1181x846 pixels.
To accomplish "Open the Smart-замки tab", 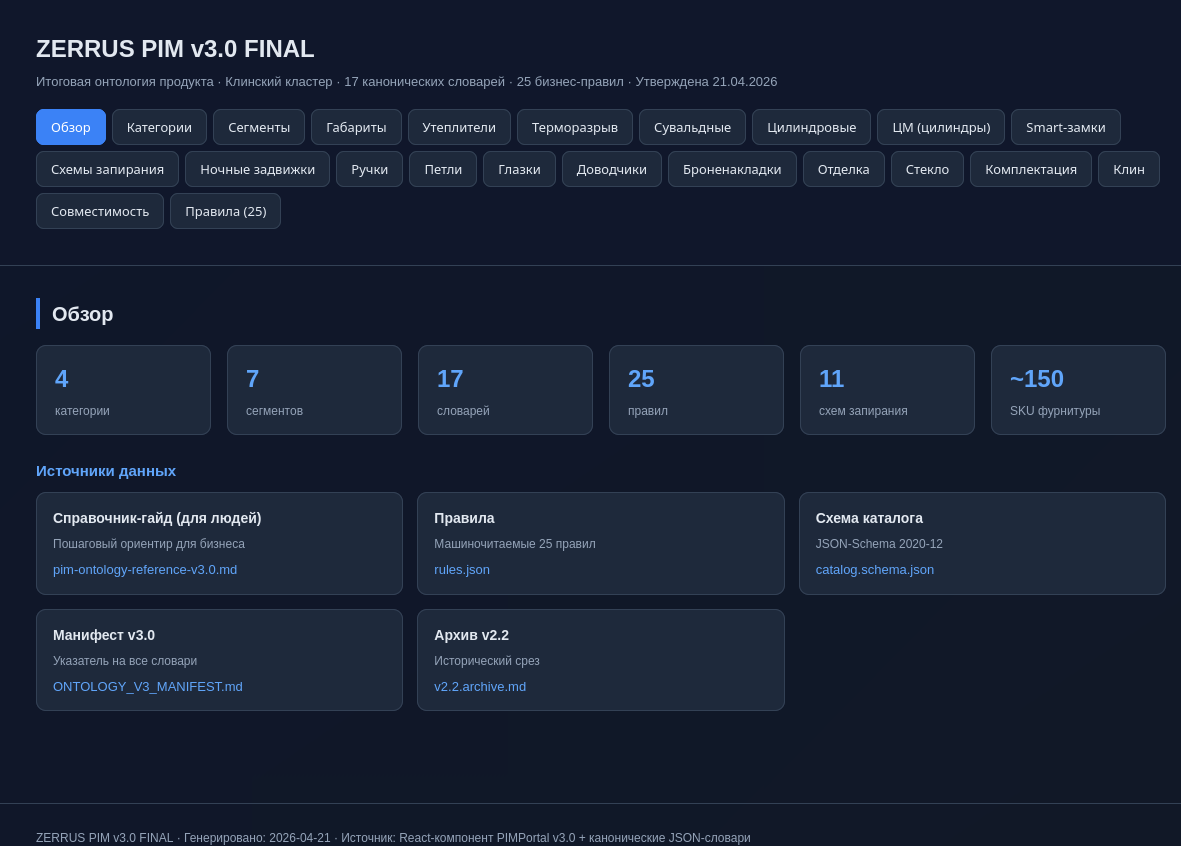I will click(1065, 127).
